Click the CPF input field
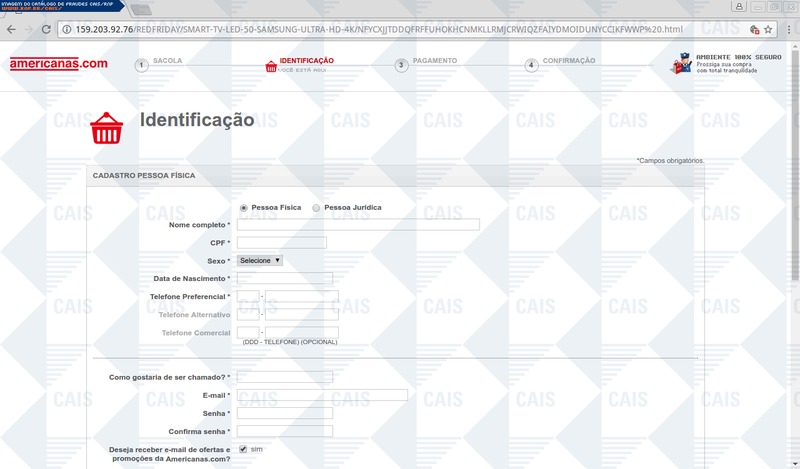The image size is (800, 469). point(282,242)
